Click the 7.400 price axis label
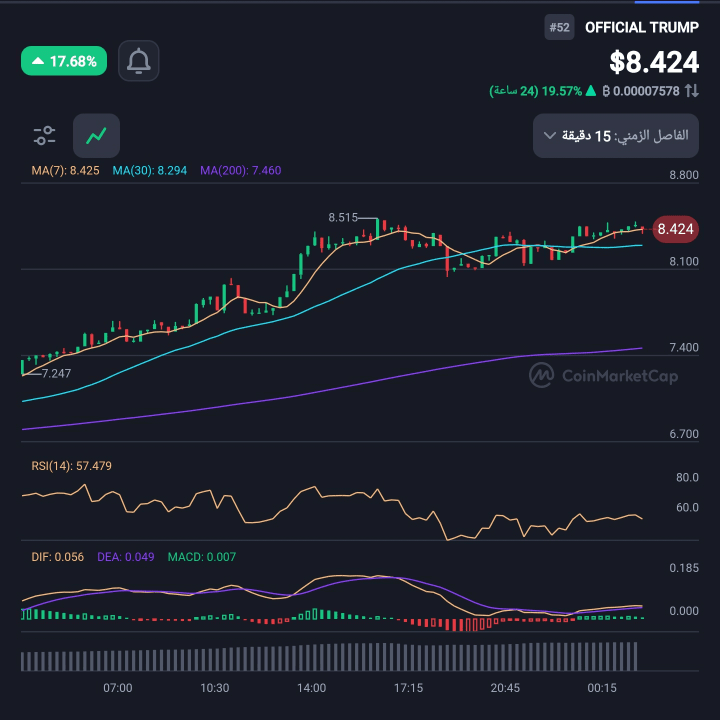 pos(684,347)
